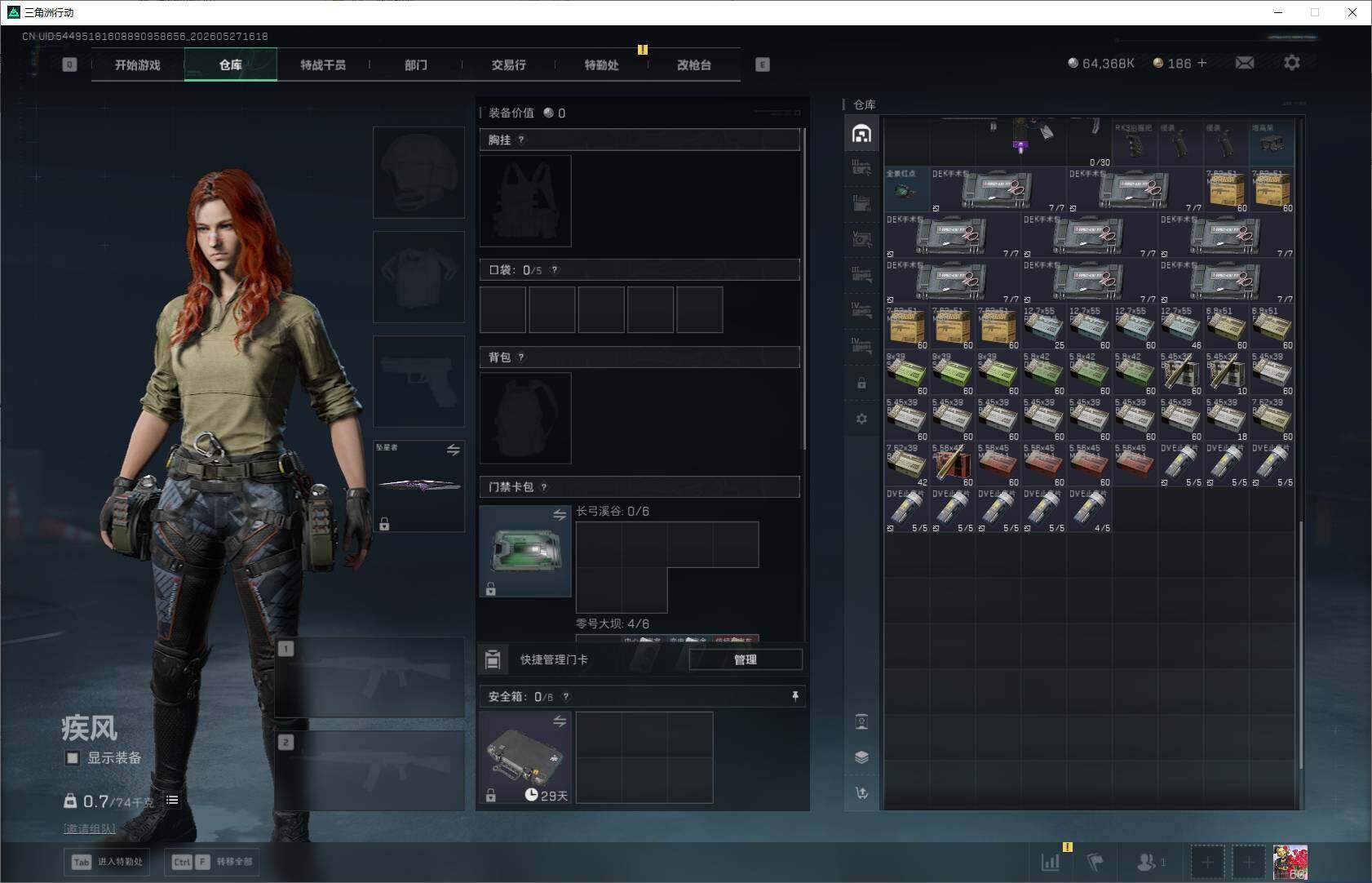This screenshot has height=883, width=1372.
Task: Click the cart upload icon in stash sidebar
Action: pyautogui.click(x=861, y=792)
